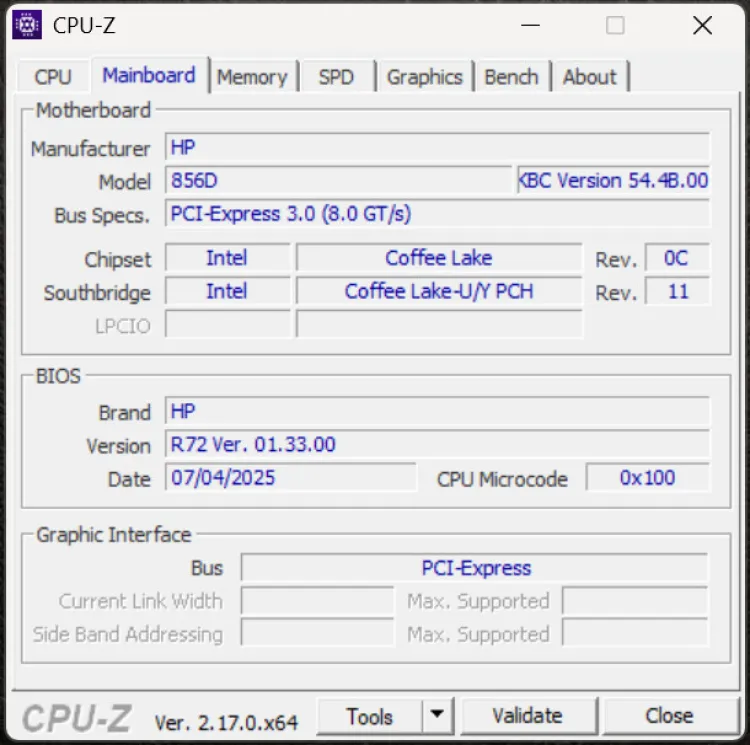Click the Manufacturer field showing HP
Viewport: 750px width, 745px height.
pyautogui.click(x=437, y=148)
